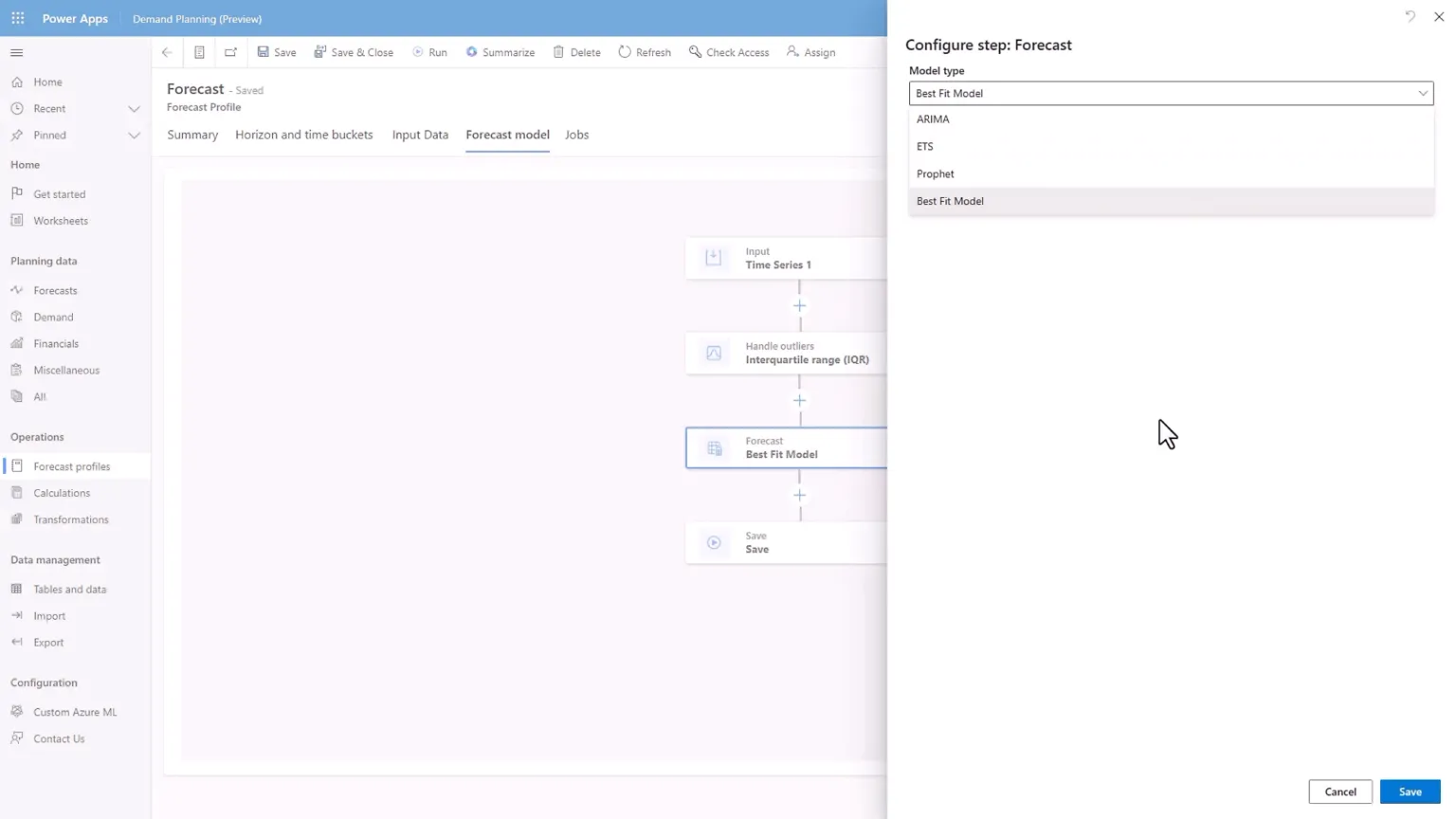Cancel the Forecast step configuration
The width and height of the screenshot is (1456, 819).
(1339, 792)
